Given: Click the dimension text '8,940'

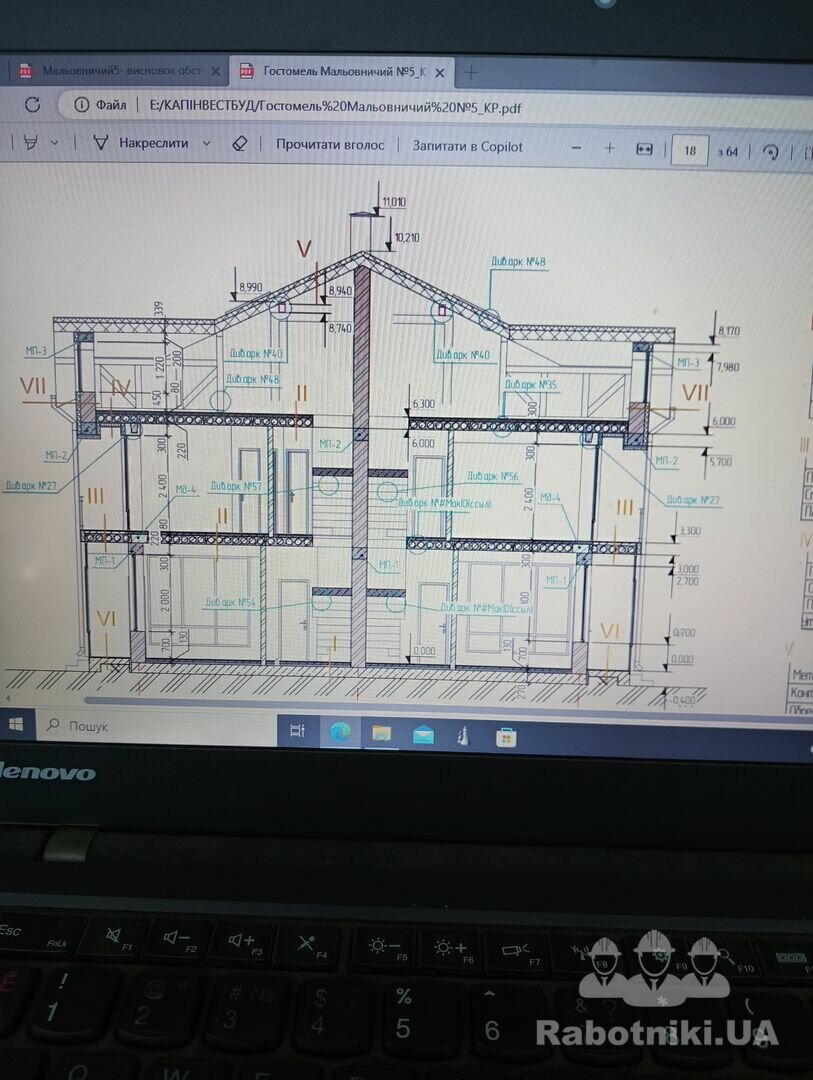Looking at the screenshot, I should click(340, 291).
